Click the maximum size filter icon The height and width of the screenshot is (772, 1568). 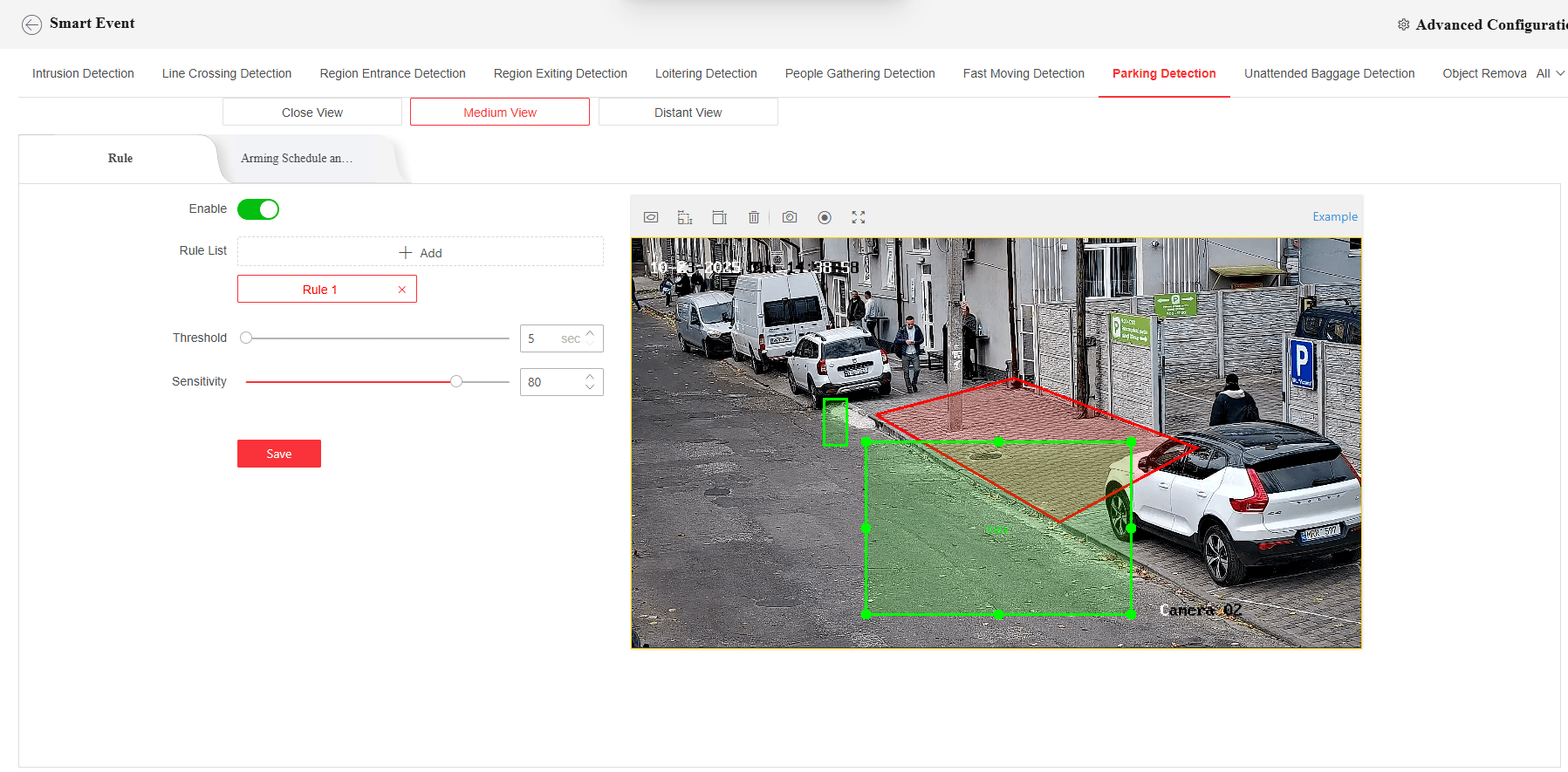(x=719, y=217)
